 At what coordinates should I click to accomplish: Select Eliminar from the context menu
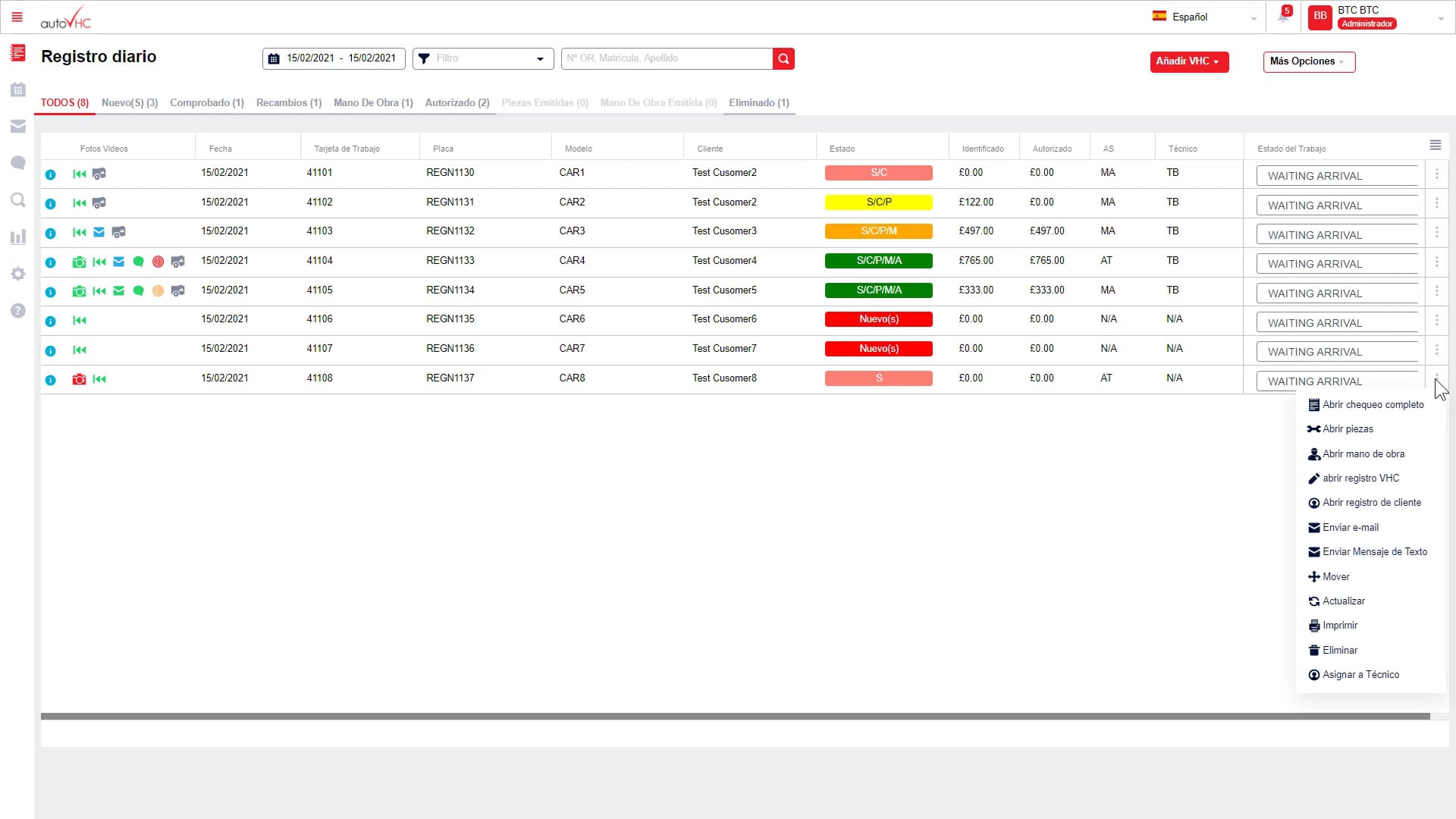(x=1339, y=651)
